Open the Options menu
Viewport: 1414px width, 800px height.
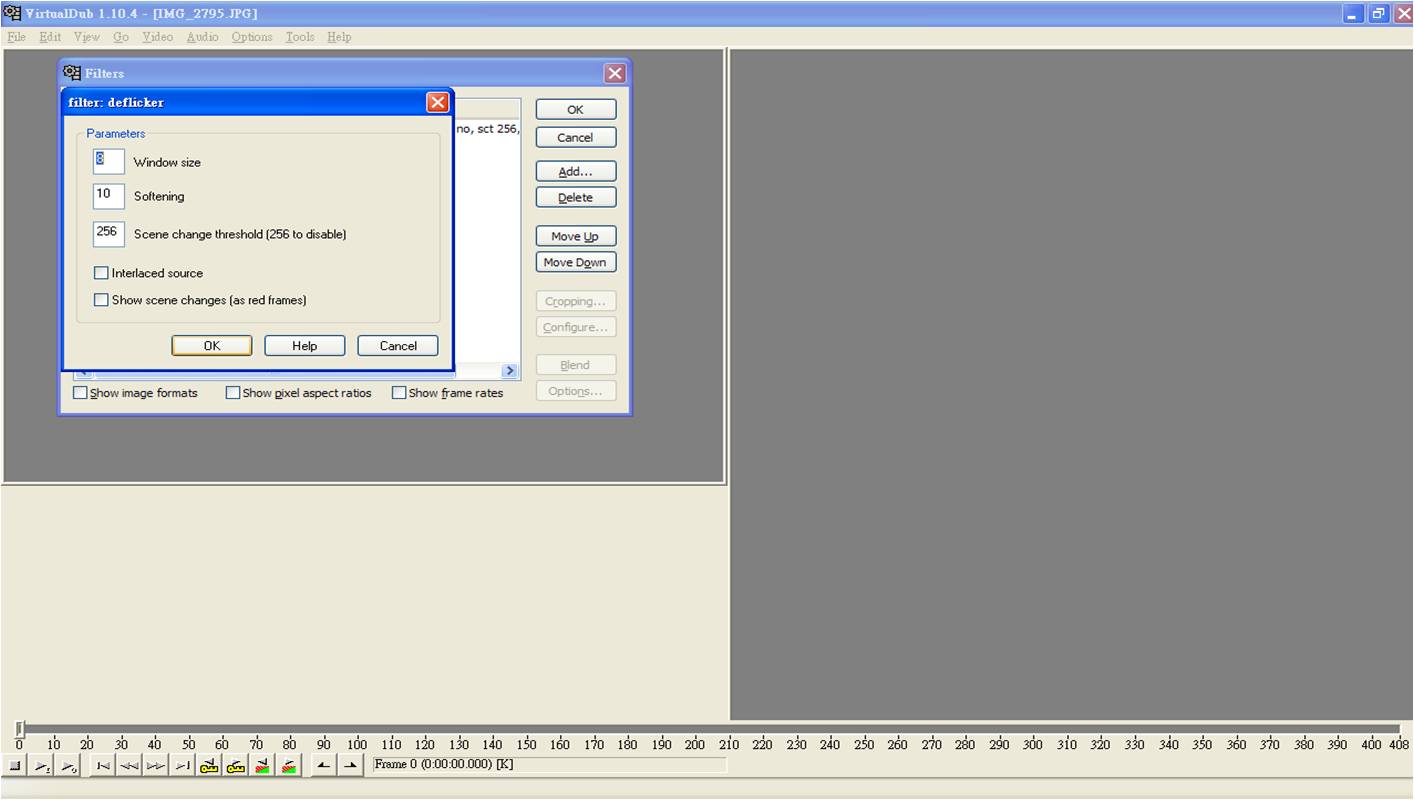click(x=252, y=37)
